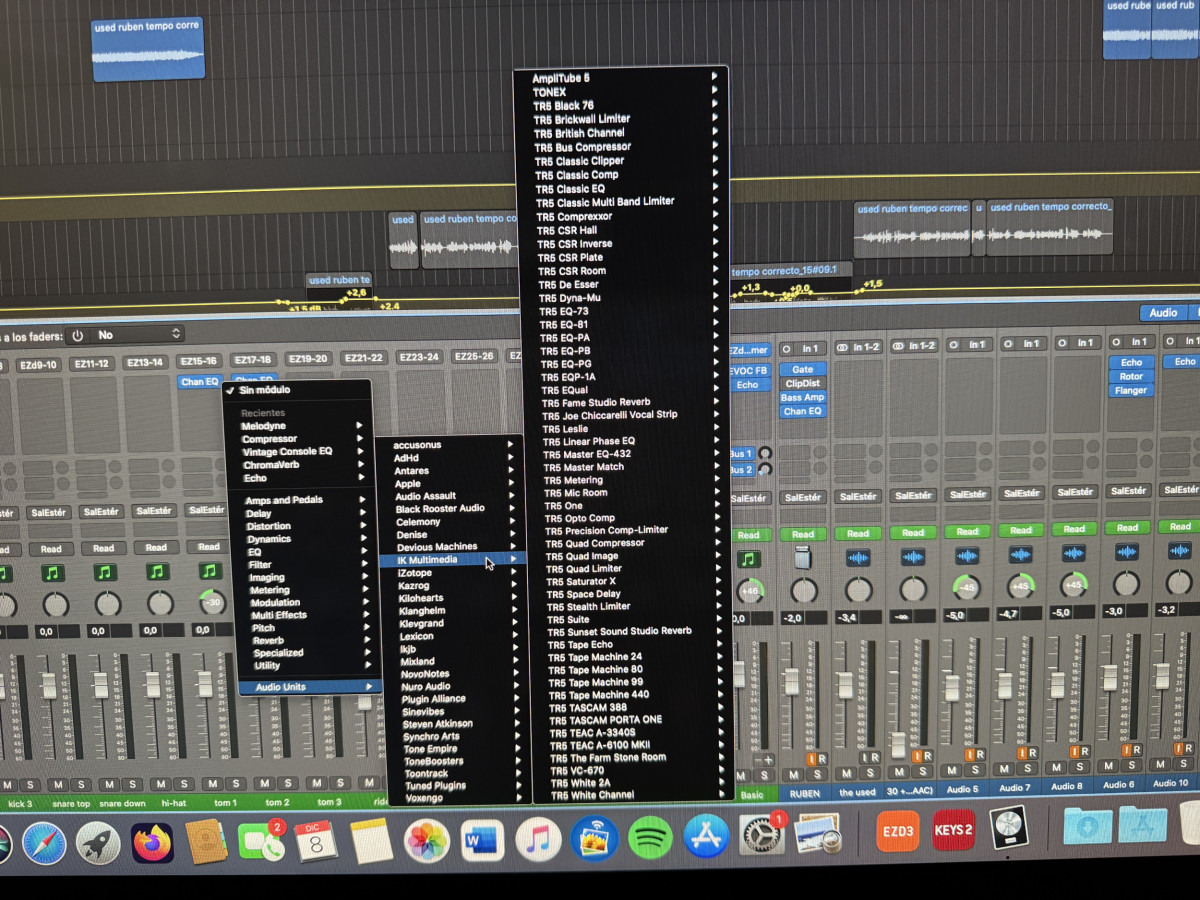Open the KEYS 2 app in the dock
Screen dimensions: 1200x900
pyautogui.click(x=952, y=830)
